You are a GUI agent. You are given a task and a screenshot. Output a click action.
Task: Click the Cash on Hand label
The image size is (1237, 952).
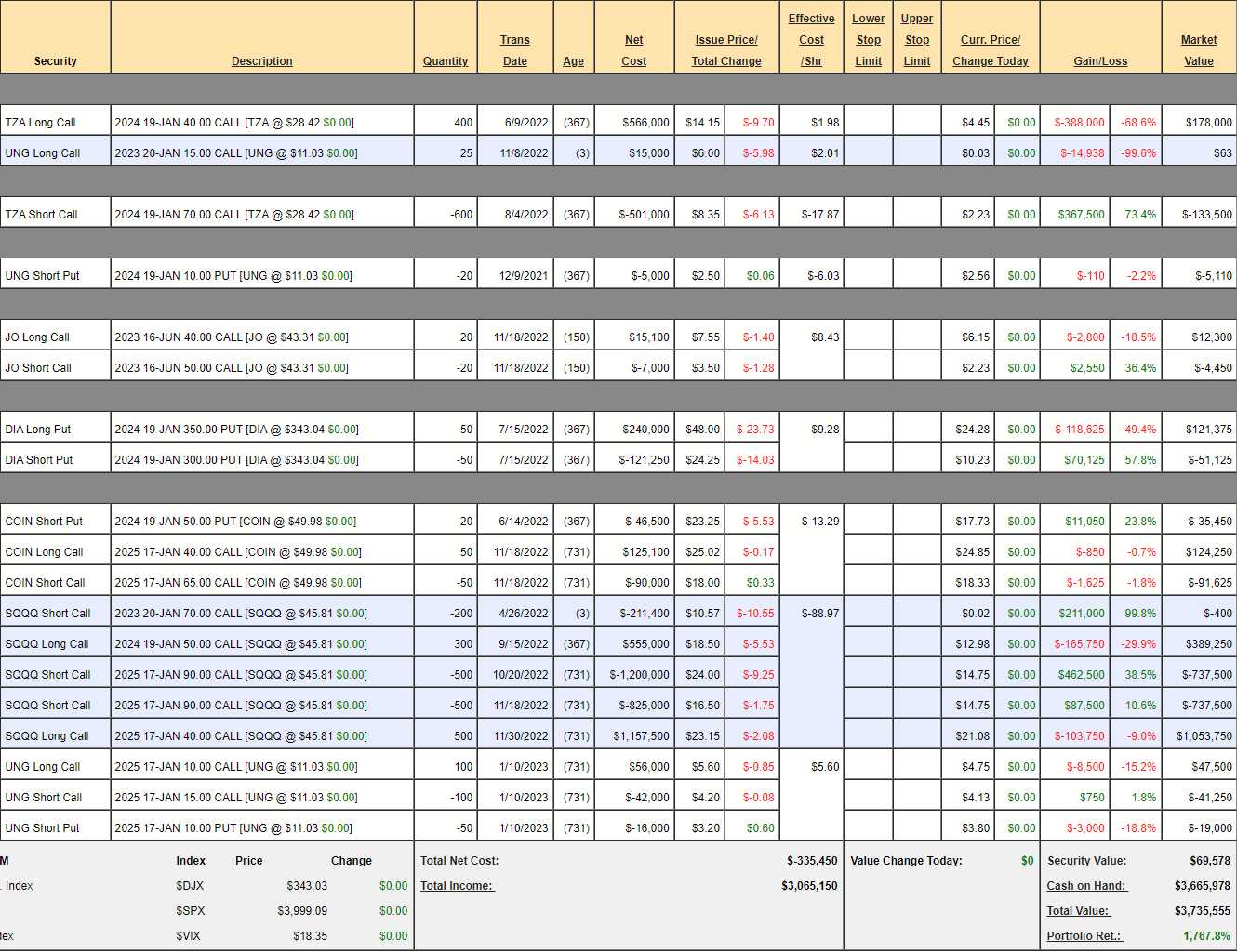(1085, 886)
